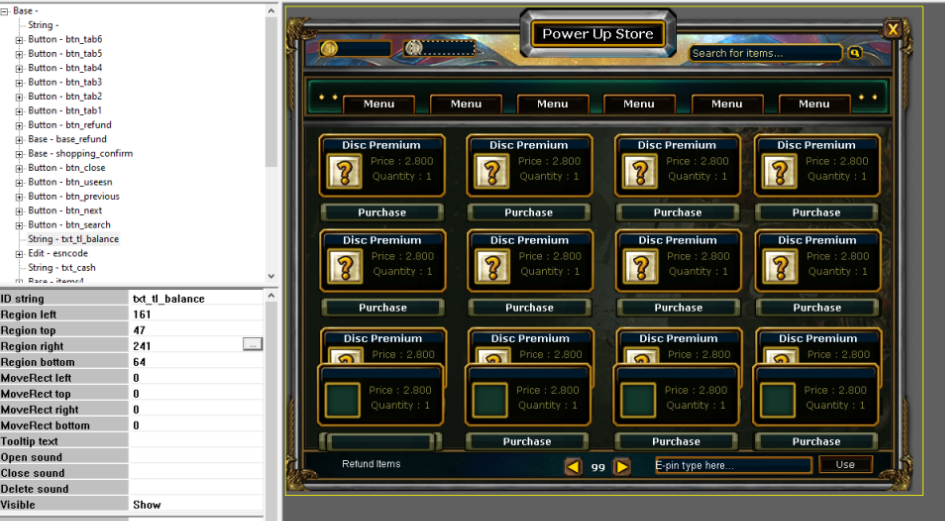This screenshot has height=521, width=945.
Task: Click the Use button beside E-pin field
Action: click(x=845, y=464)
